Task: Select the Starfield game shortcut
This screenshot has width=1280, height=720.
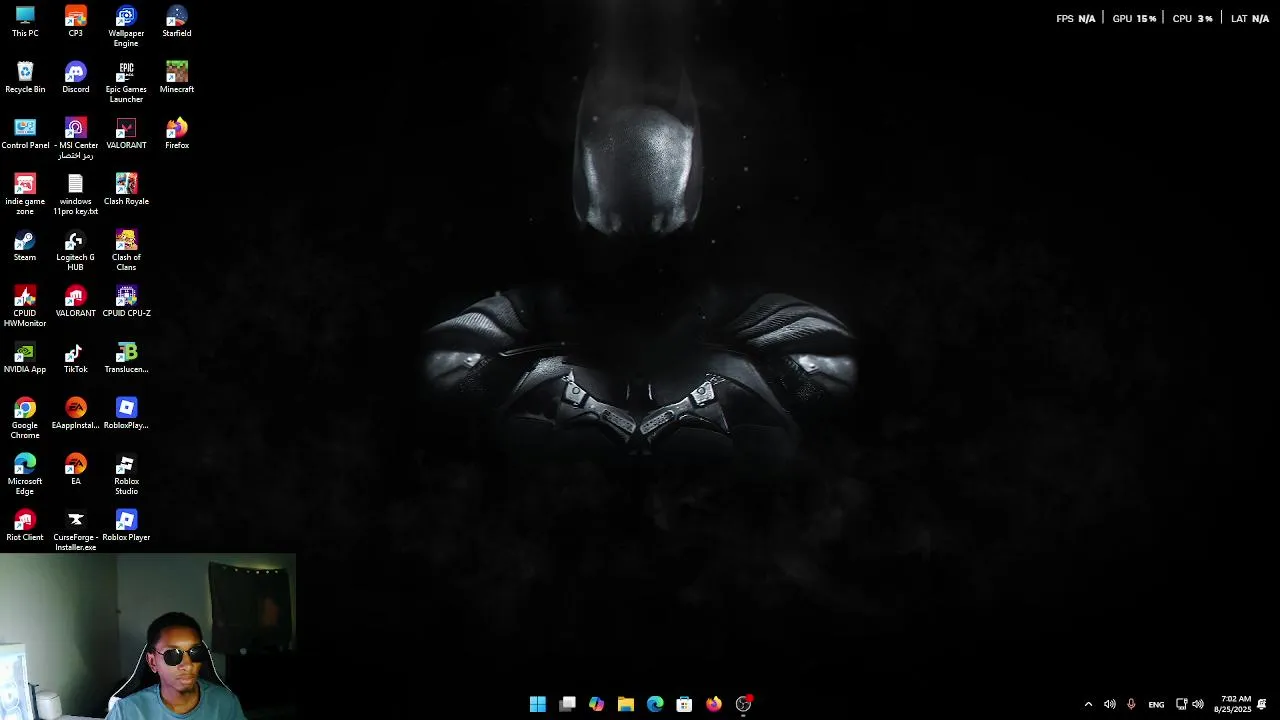Action: pos(177,21)
